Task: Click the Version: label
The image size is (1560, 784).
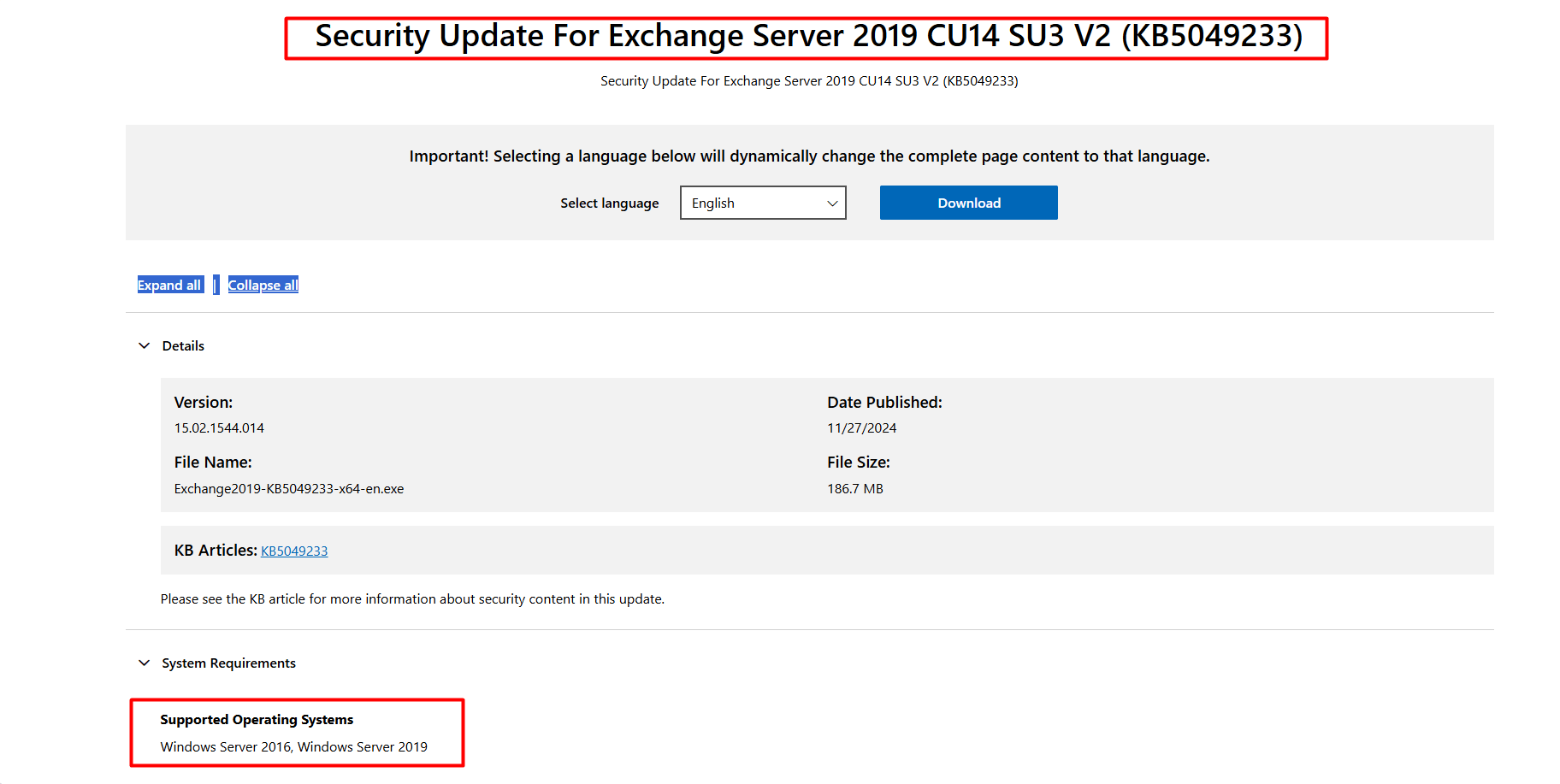Action: tap(204, 402)
